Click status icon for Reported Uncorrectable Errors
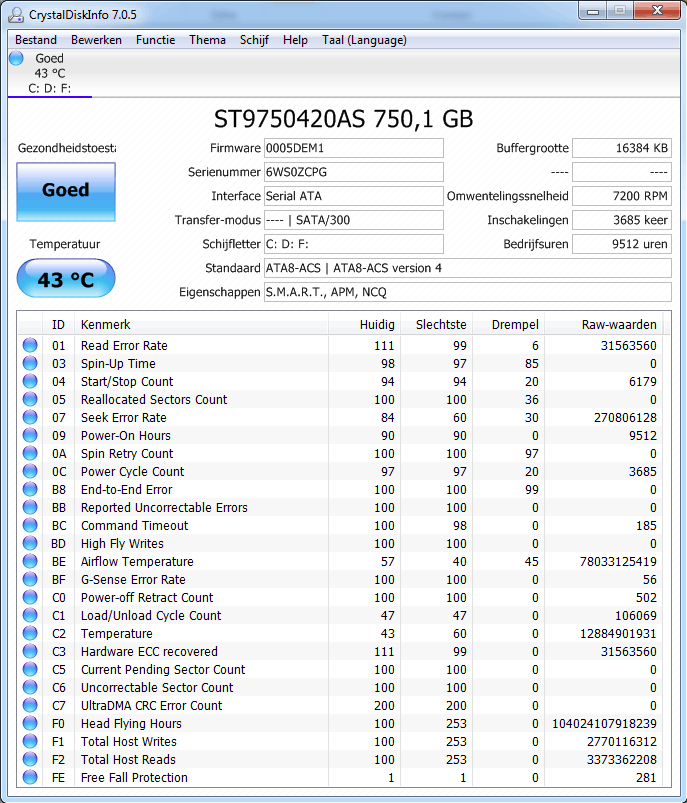687x803 pixels. coord(30,507)
